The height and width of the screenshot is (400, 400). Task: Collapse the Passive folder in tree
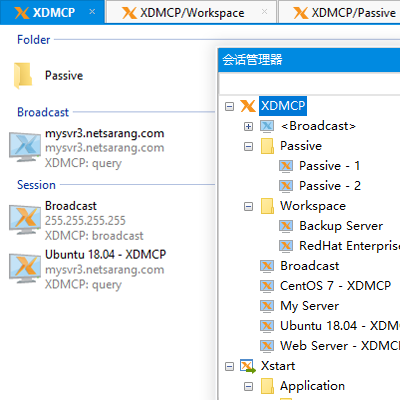click(248, 146)
